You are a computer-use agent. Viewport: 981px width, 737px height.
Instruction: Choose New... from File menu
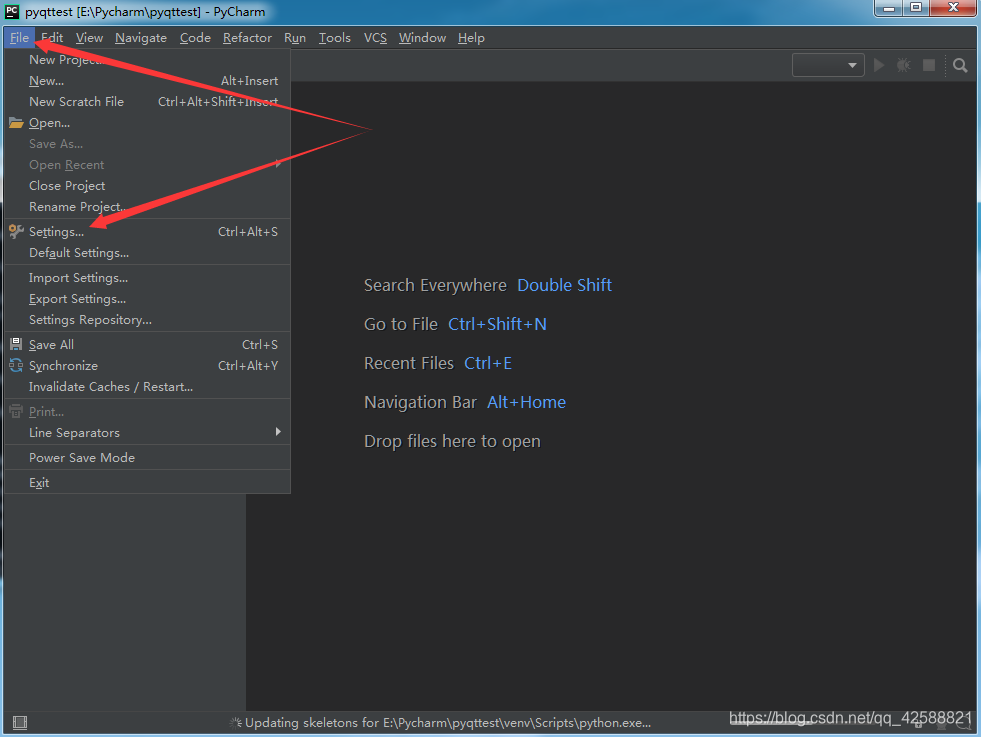pyautogui.click(x=148, y=81)
